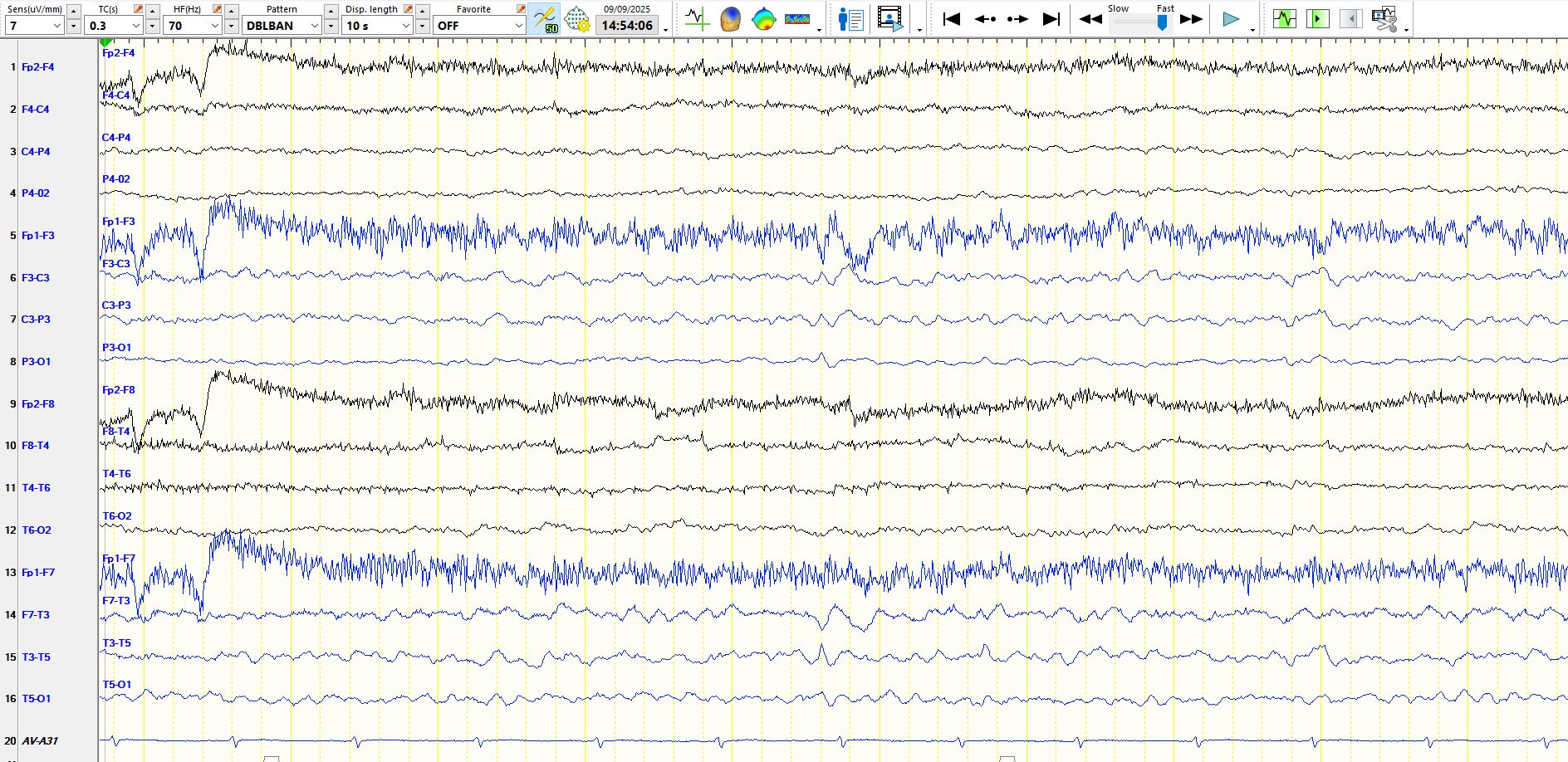Click the fast-forward double-arrow button
The image size is (1568, 762).
1192,19
